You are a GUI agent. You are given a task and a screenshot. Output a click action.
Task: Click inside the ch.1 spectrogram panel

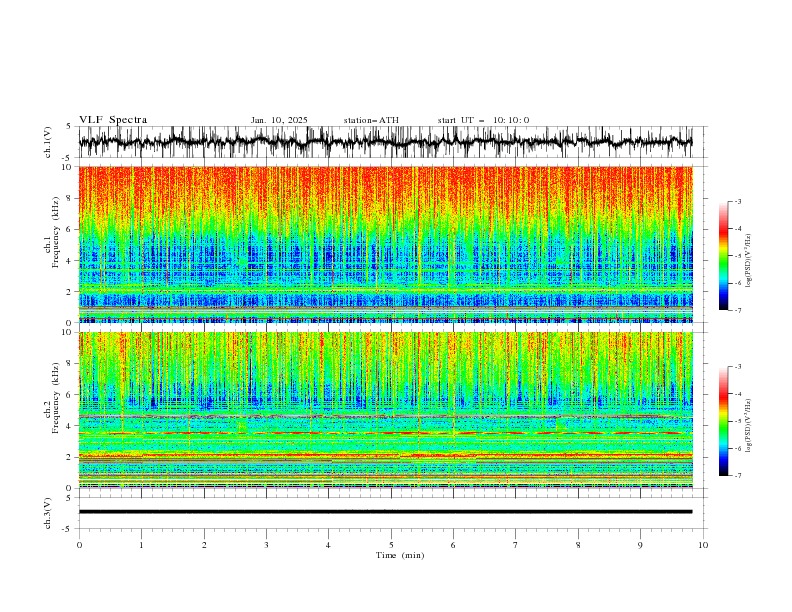pos(385,244)
